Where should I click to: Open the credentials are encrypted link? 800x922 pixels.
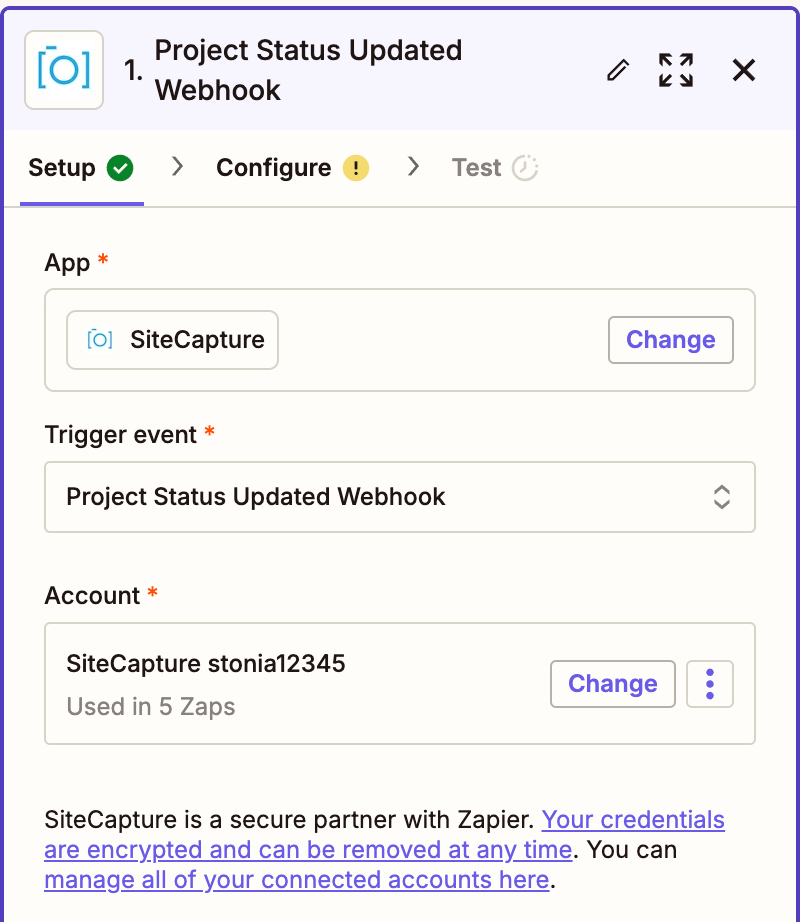pyautogui.click(x=633, y=821)
